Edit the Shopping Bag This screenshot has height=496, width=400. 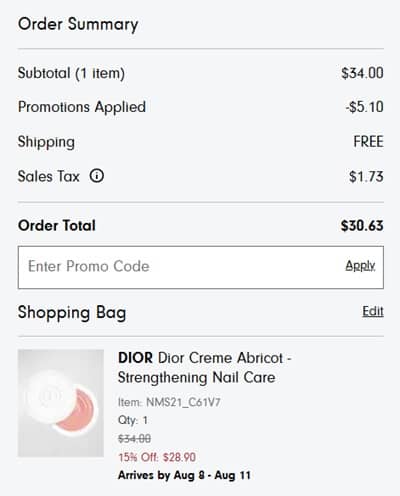[x=373, y=311]
